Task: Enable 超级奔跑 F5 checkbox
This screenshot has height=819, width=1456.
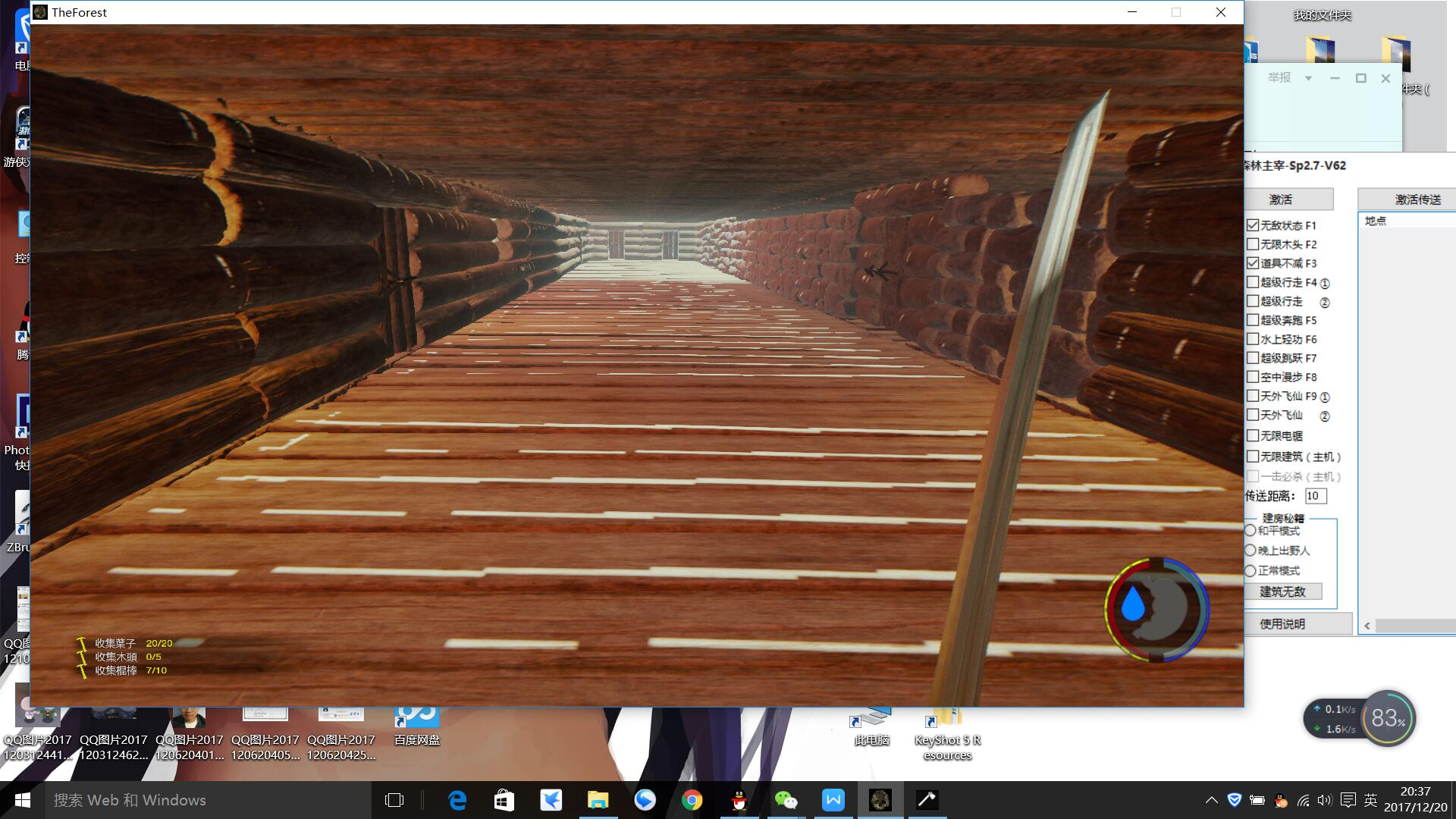Action: 1253,320
